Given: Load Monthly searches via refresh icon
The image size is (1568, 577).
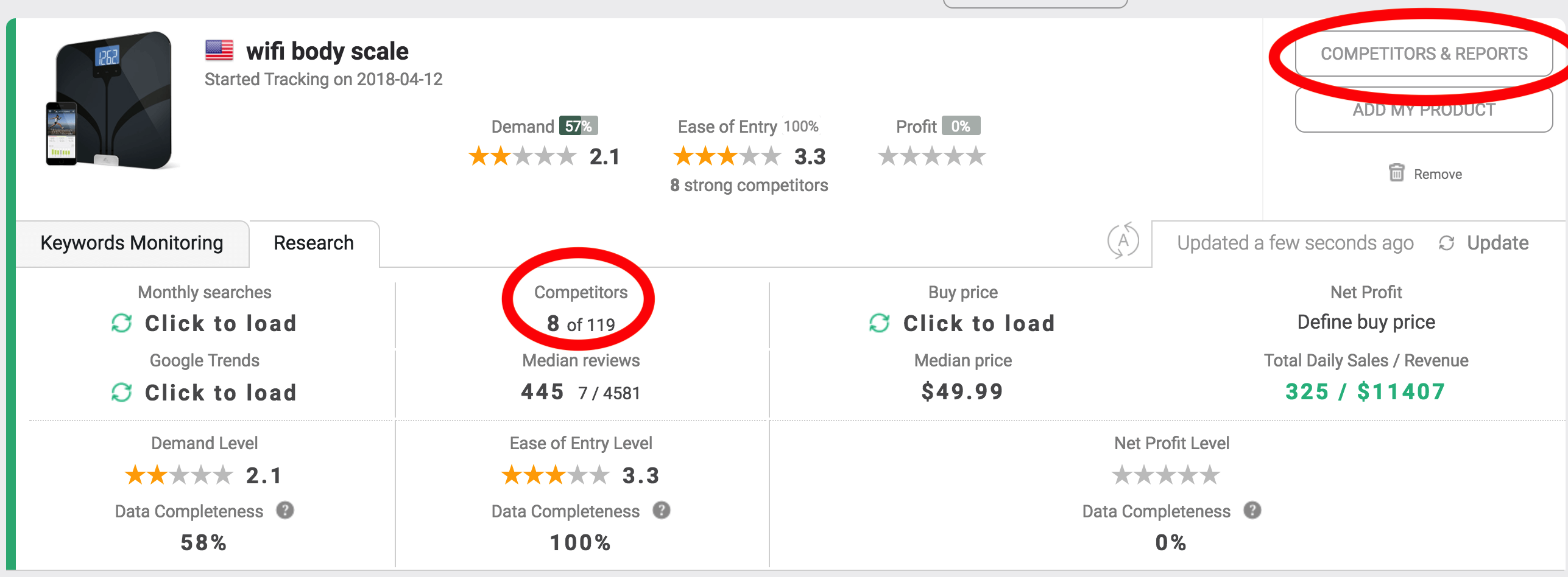Looking at the screenshot, I should [x=122, y=323].
